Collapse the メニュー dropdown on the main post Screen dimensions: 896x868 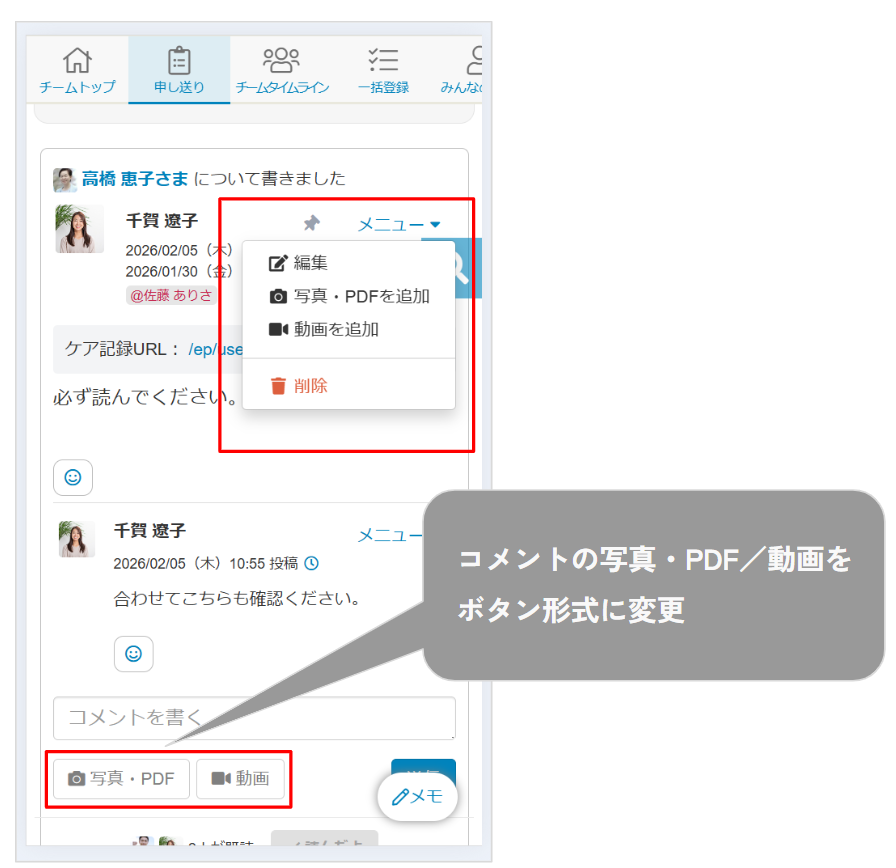pos(398,225)
